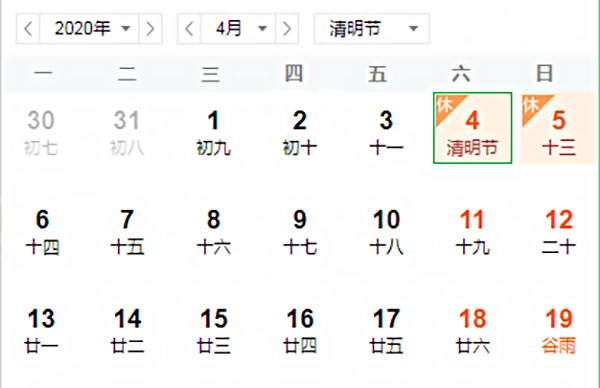Select April 3 十一
Viewport: 600px width, 388px height.
(x=386, y=132)
